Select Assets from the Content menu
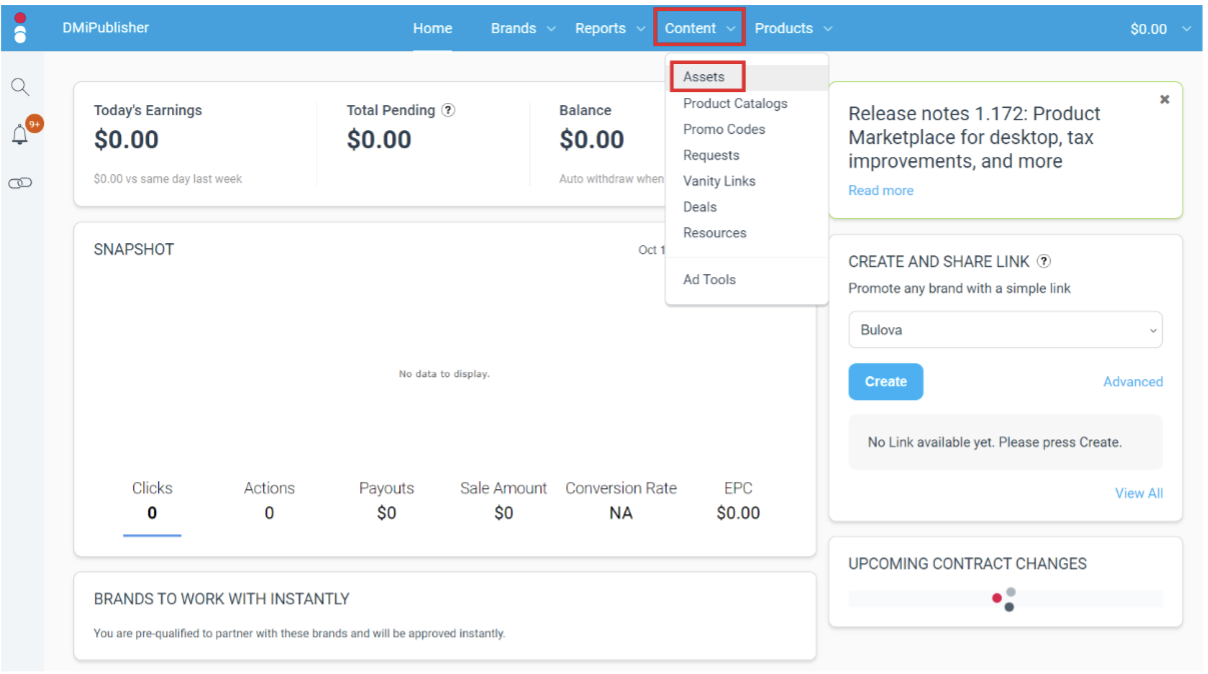 [x=704, y=77]
